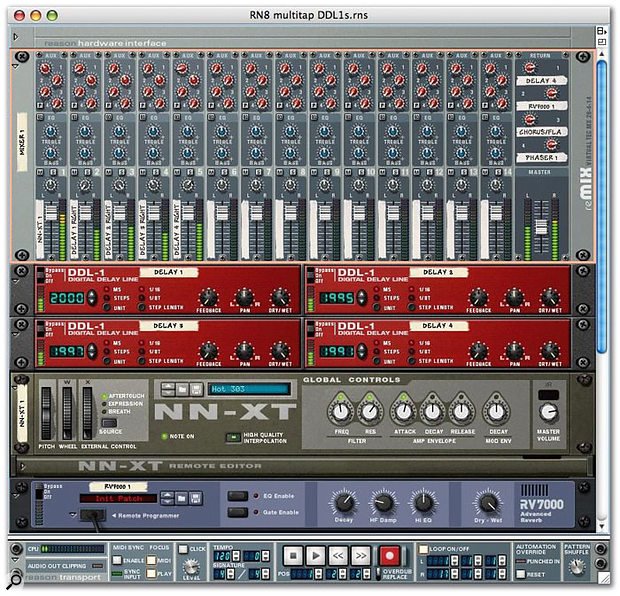The width and height of the screenshot is (620, 596).
Task: Start playback with the Play button
Action: tap(315, 556)
